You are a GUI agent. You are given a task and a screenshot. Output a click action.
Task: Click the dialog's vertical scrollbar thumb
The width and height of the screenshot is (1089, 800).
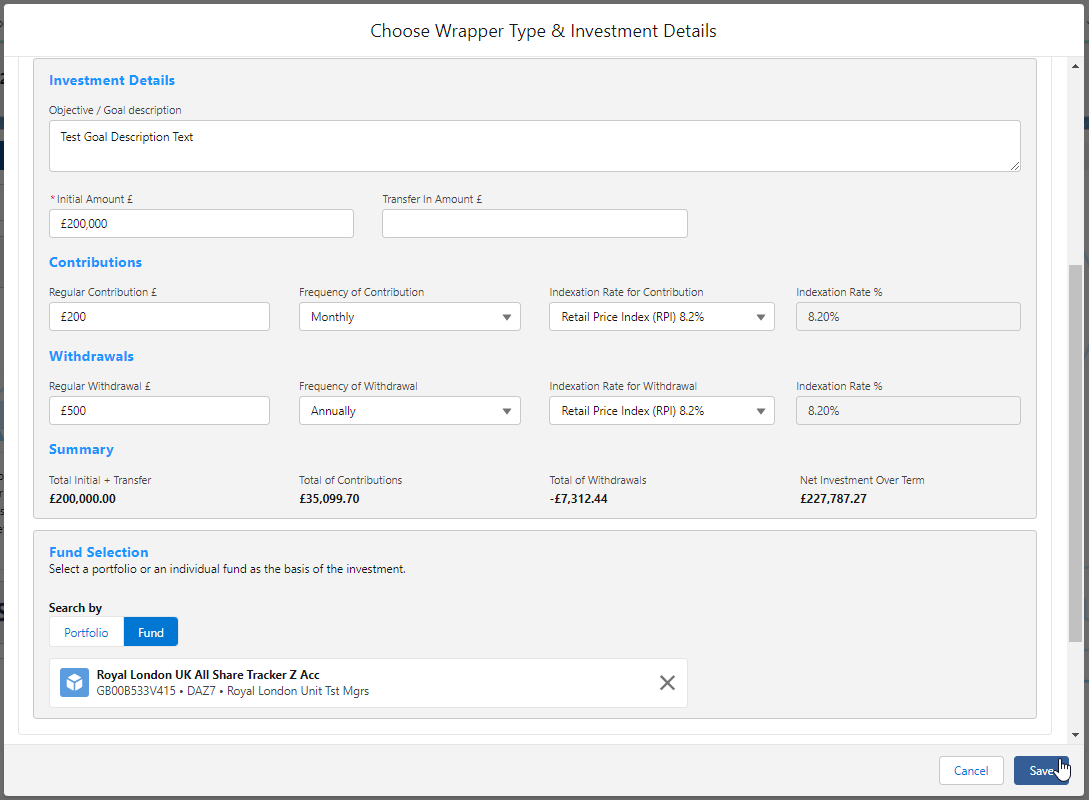click(1075, 453)
